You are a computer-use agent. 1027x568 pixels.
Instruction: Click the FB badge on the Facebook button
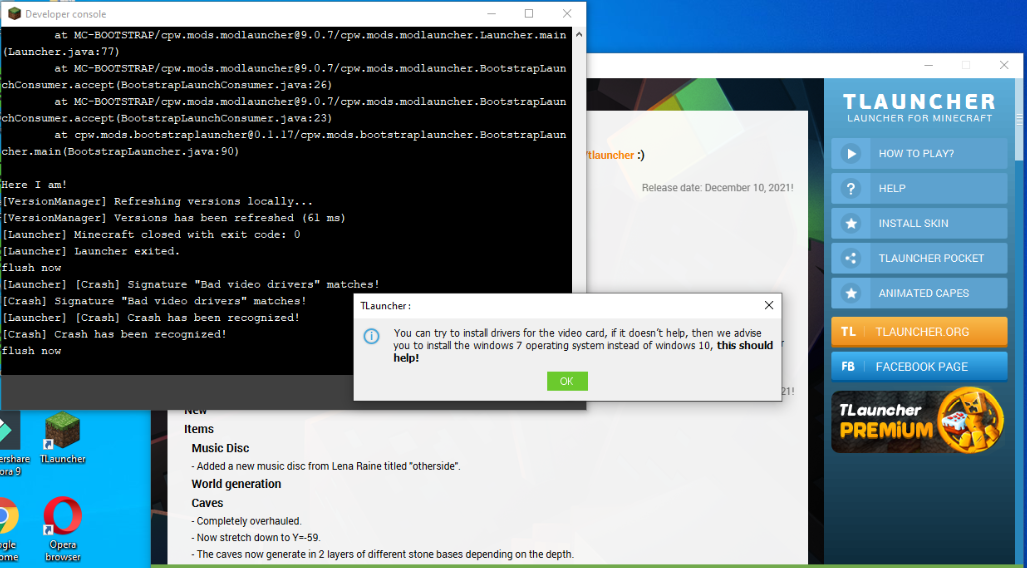[848, 366]
